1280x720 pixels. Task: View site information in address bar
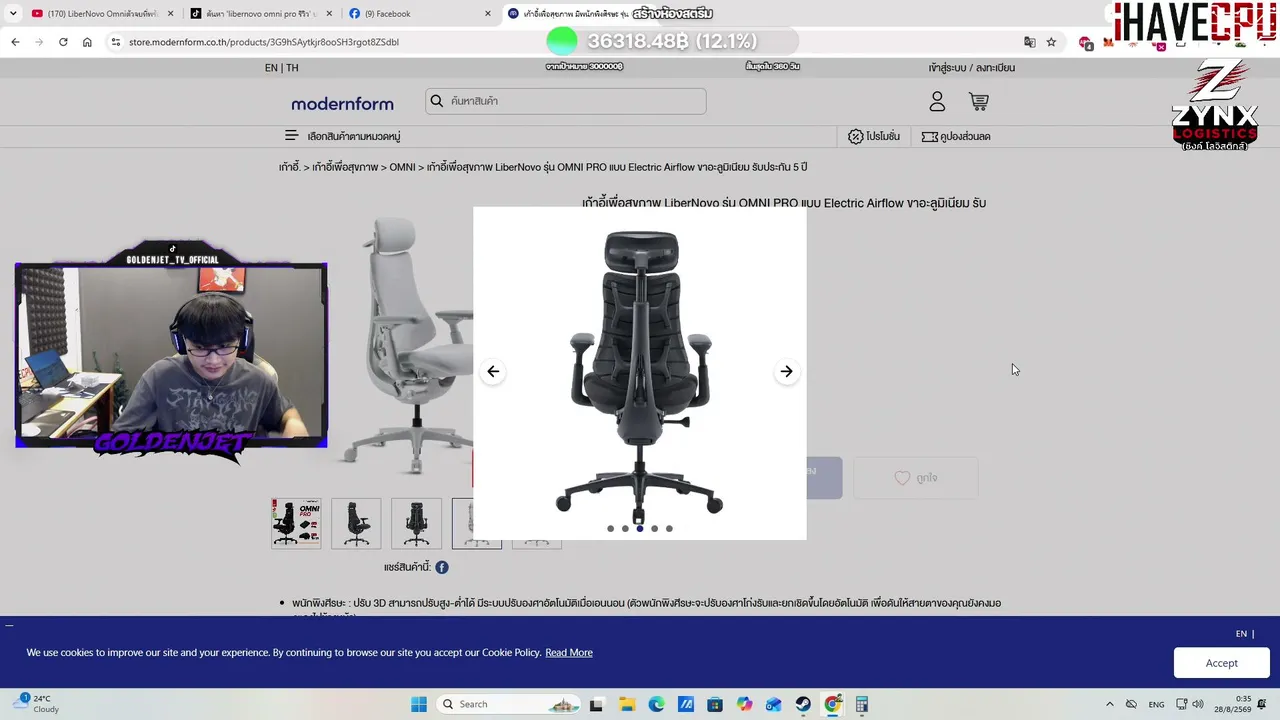(x=116, y=42)
